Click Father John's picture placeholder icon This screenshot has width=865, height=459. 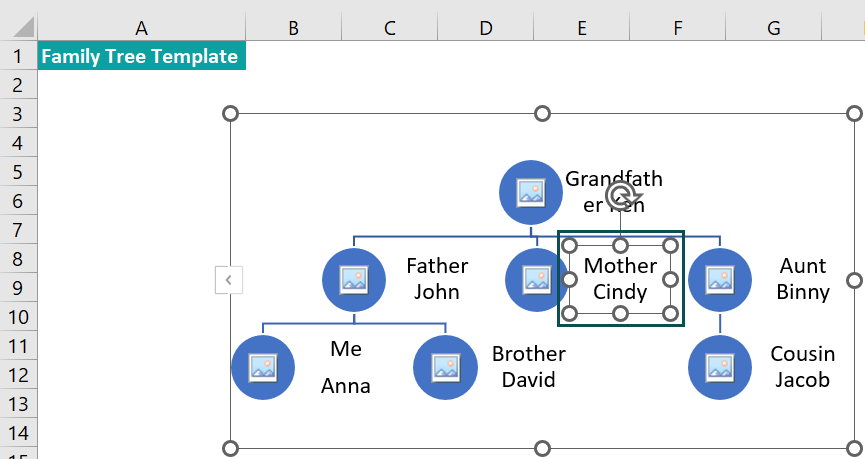point(354,280)
